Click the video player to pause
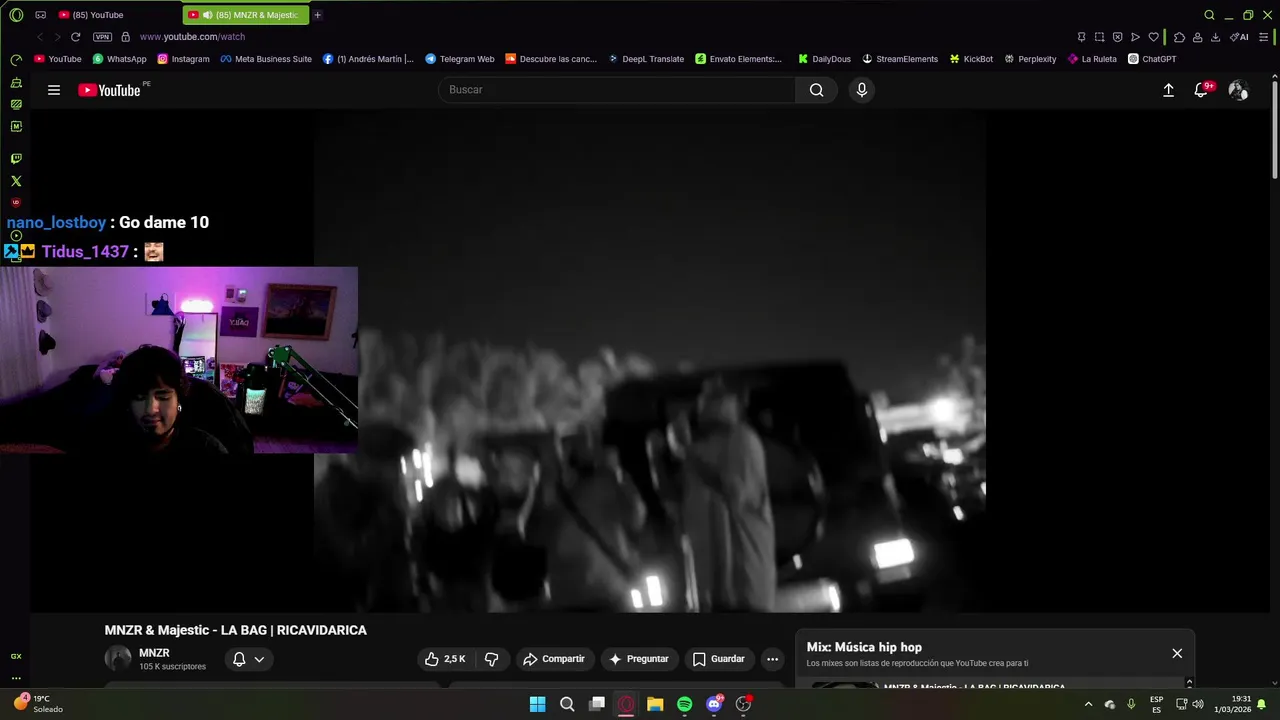1280x720 pixels. point(650,360)
